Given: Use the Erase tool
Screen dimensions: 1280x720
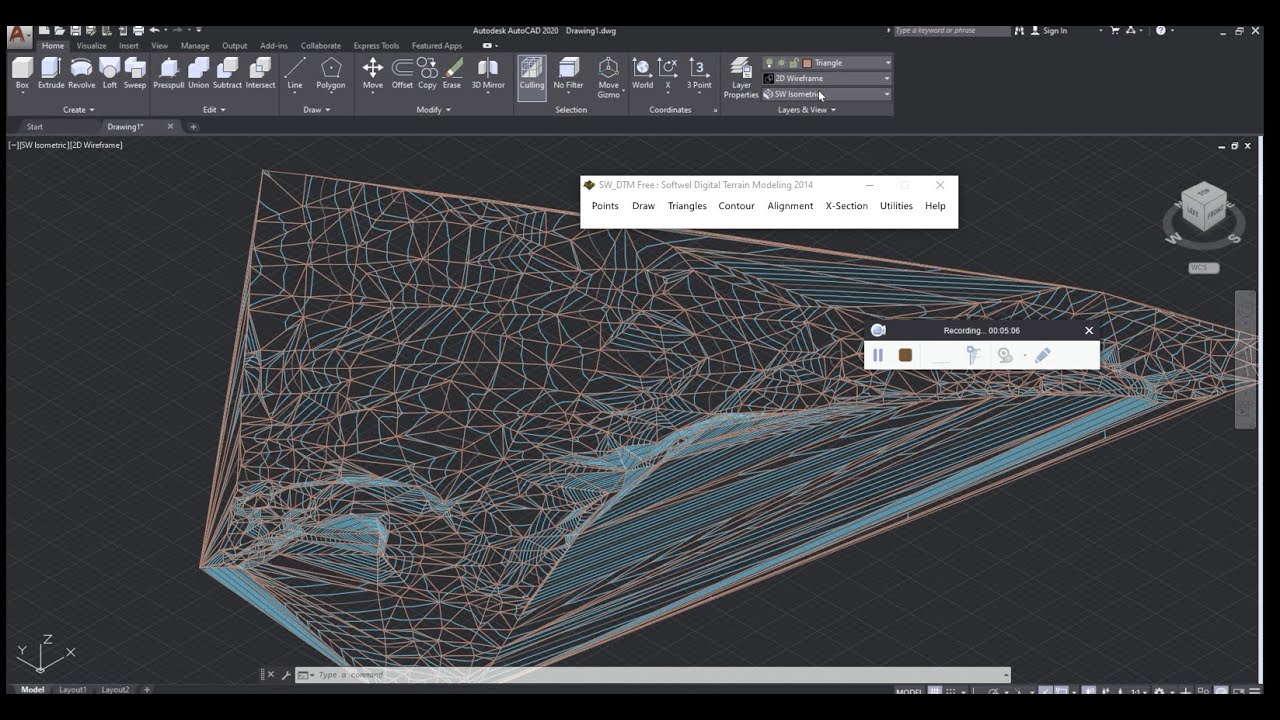Looking at the screenshot, I should (x=452, y=73).
